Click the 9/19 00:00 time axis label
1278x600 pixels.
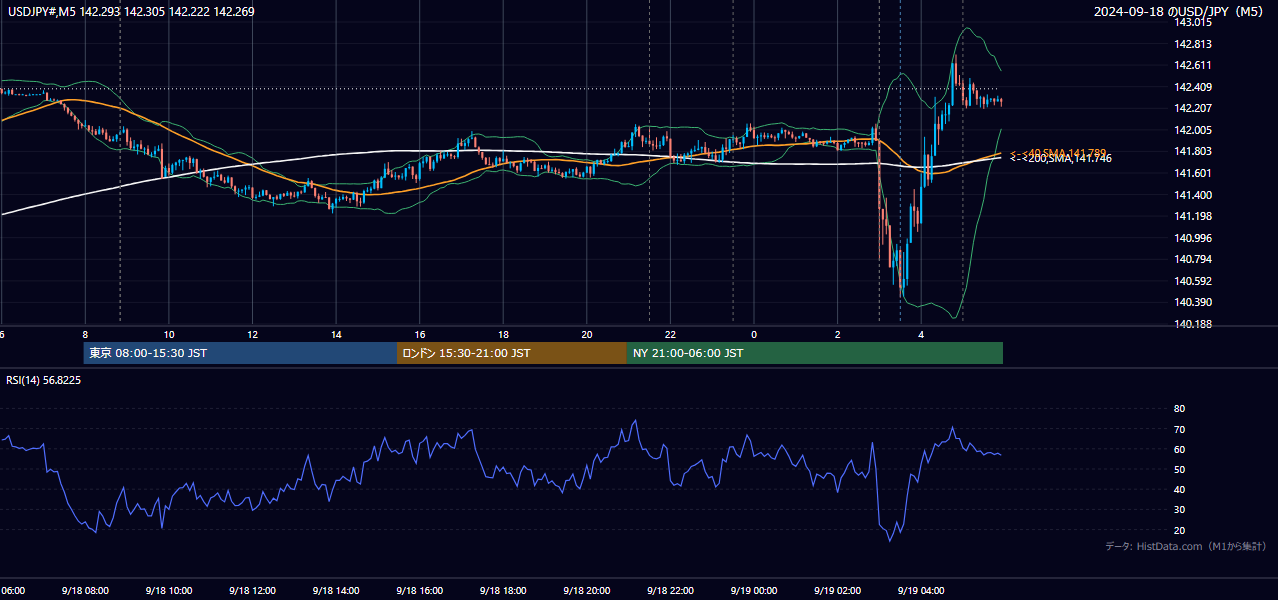coord(754,590)
